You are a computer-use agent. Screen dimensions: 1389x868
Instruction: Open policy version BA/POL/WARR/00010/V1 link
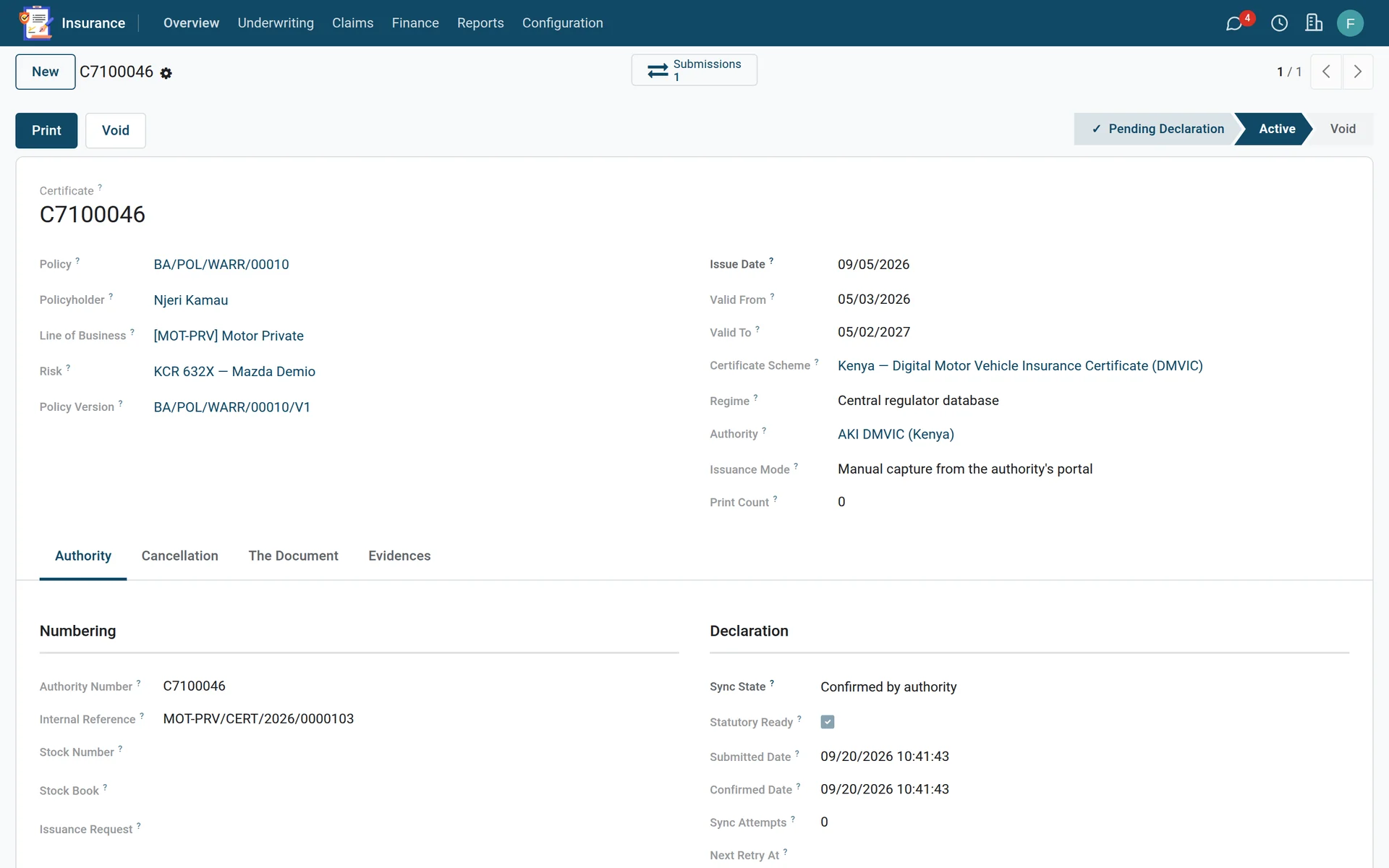[x=232, y=407]
